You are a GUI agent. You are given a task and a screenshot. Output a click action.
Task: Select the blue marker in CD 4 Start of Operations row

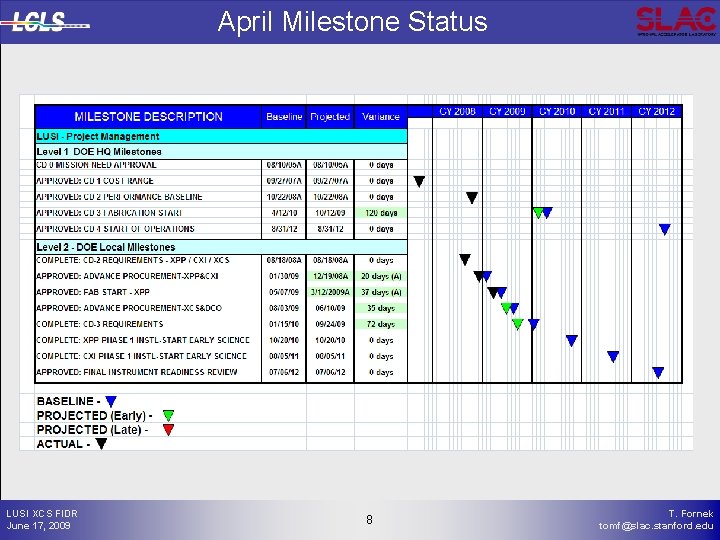point(664,229)
